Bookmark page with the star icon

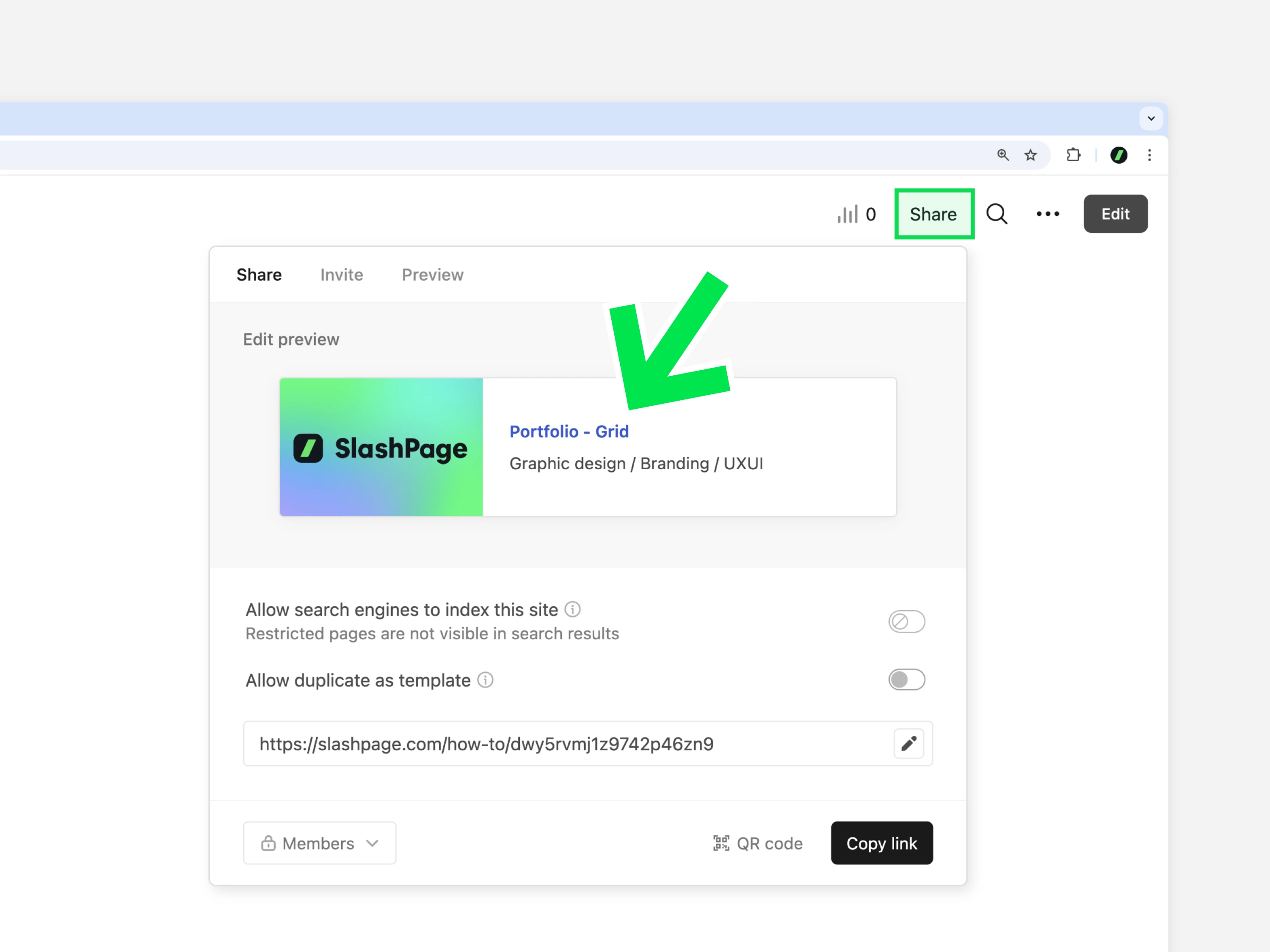coord(1030,155)
